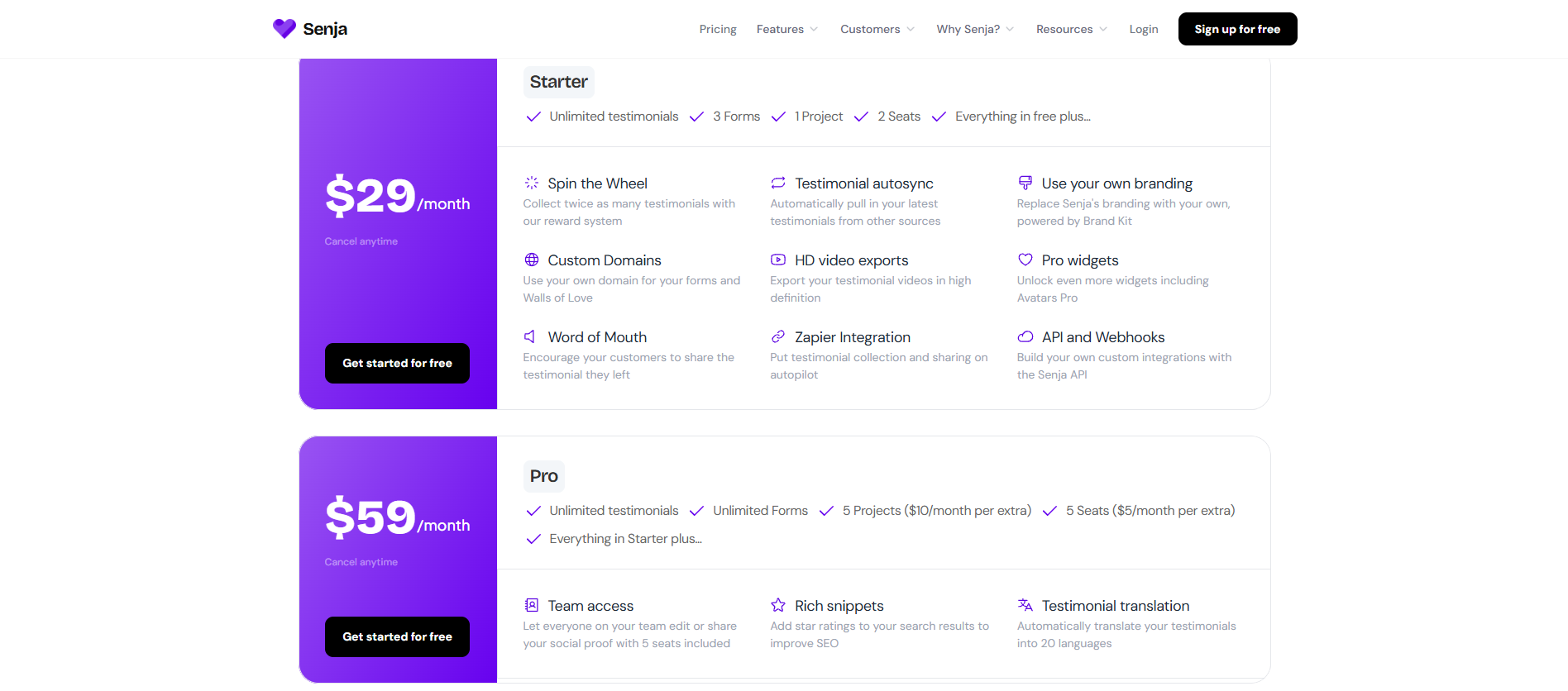This screenshot has width=1568, height=691.
Task: Click the 5 Projects ($10/month per extra) text
Action: click(x=937, y=511)
